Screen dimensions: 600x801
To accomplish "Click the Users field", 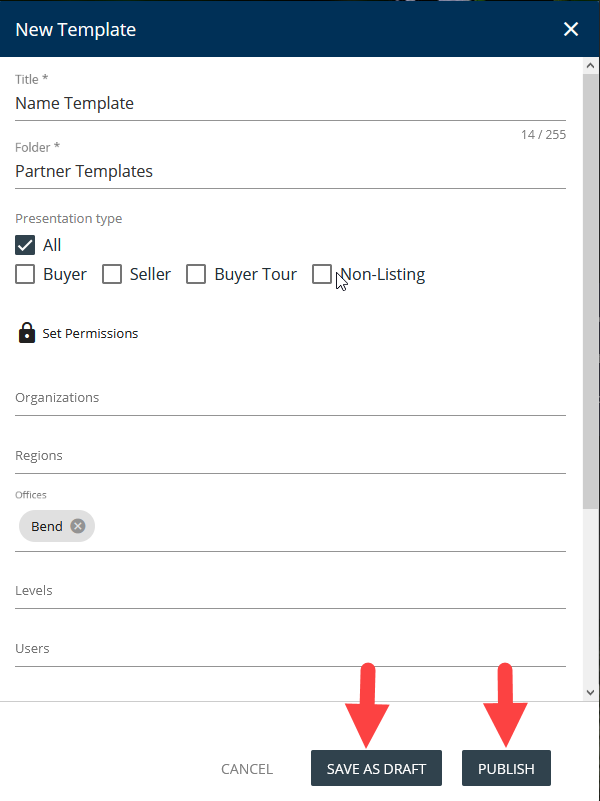I will click(290, 649).
